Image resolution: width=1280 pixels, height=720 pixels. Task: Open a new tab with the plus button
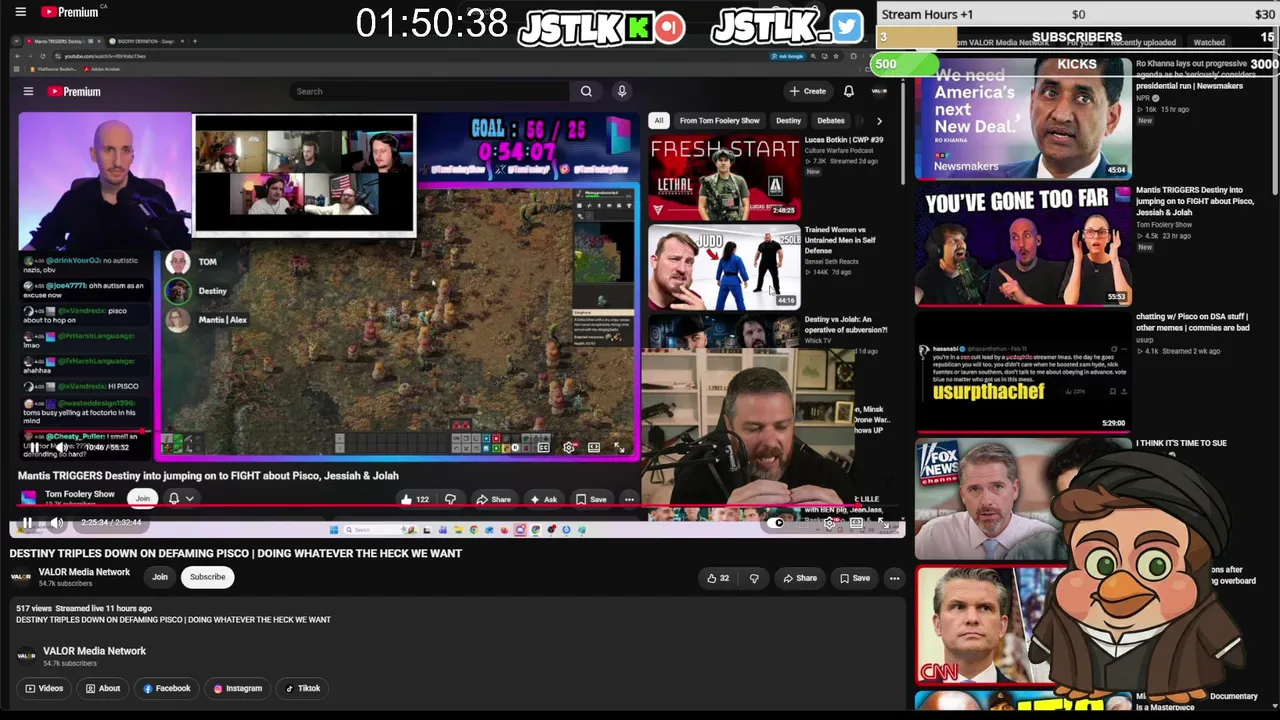[195, 41]
